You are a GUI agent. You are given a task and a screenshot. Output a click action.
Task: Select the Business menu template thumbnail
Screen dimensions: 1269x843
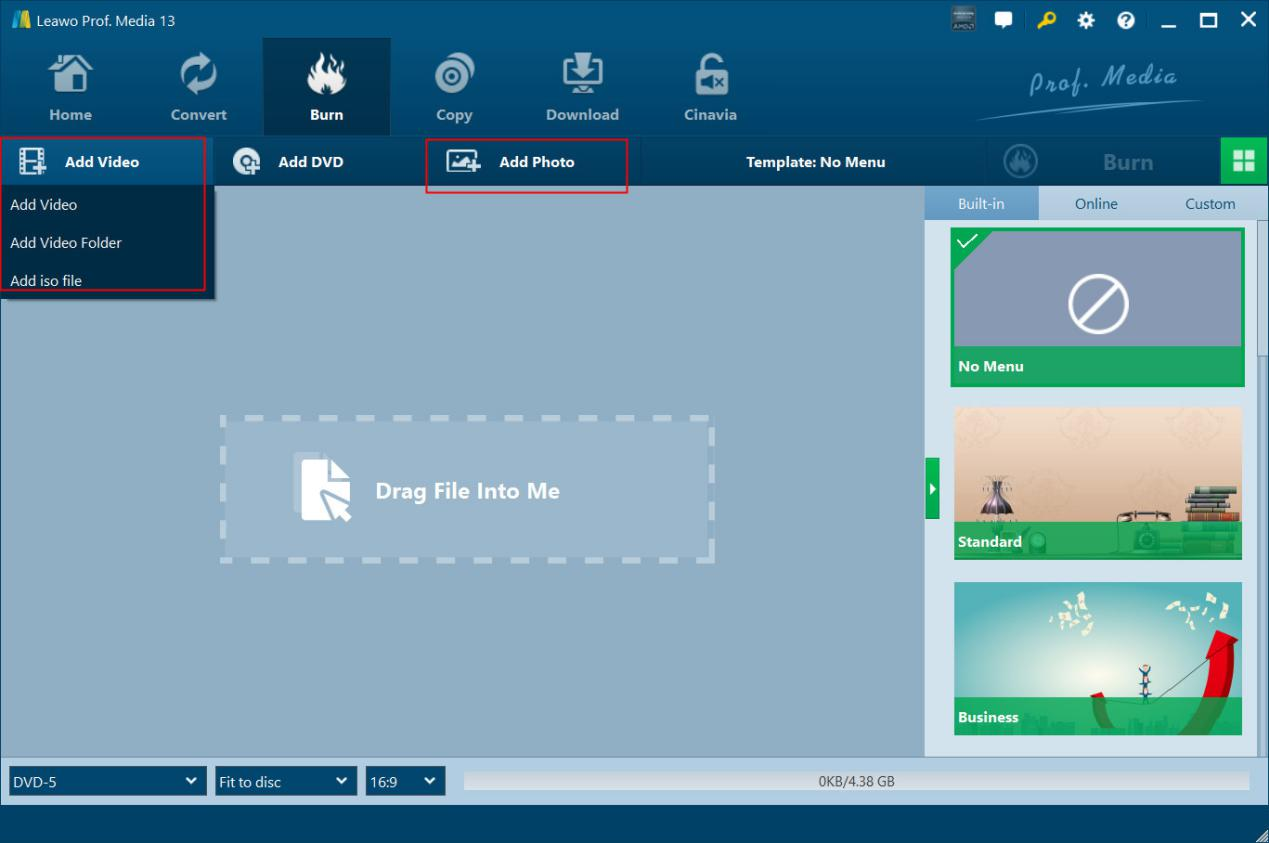(x=1097, y=658)
